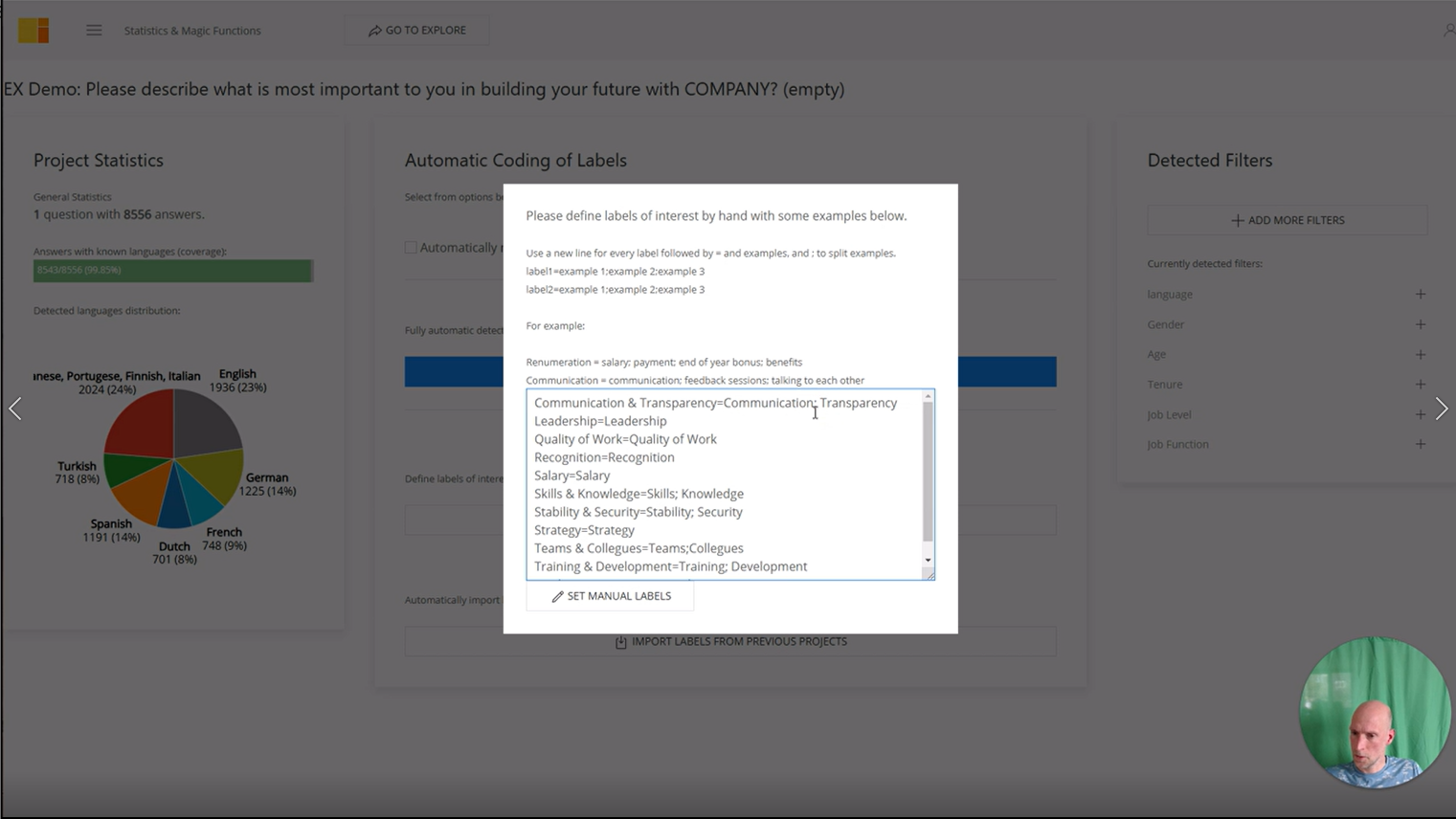
Task: Click the plus icon beside Gender filter
Action: 1421,324
